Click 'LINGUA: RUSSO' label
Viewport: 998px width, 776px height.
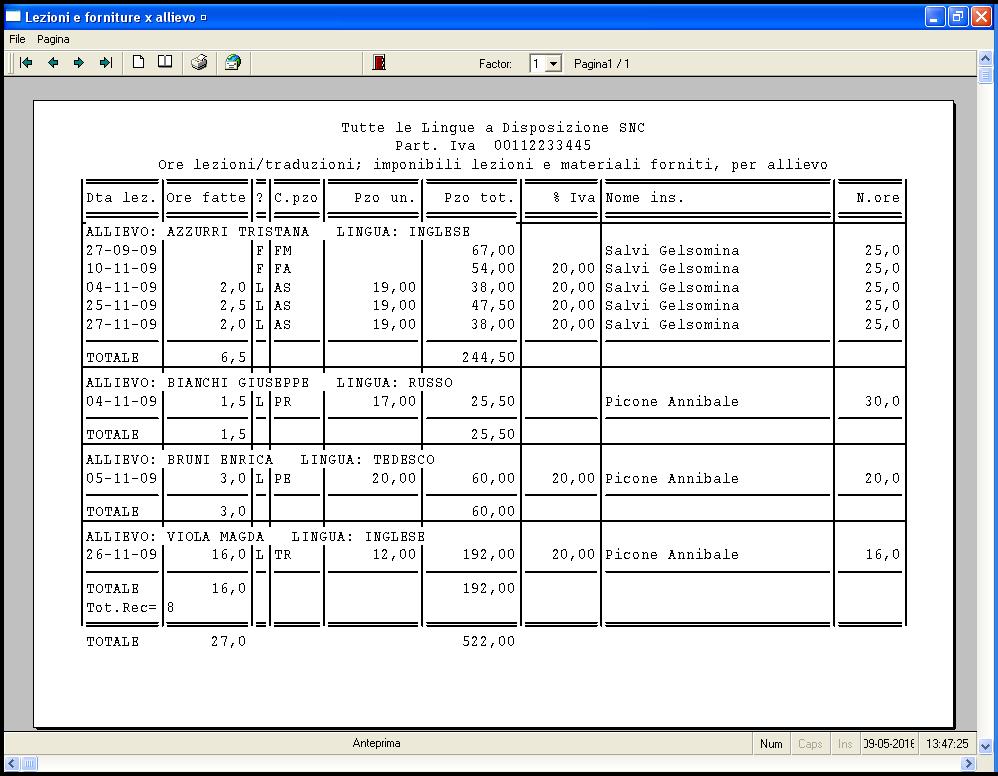point(394,383)
